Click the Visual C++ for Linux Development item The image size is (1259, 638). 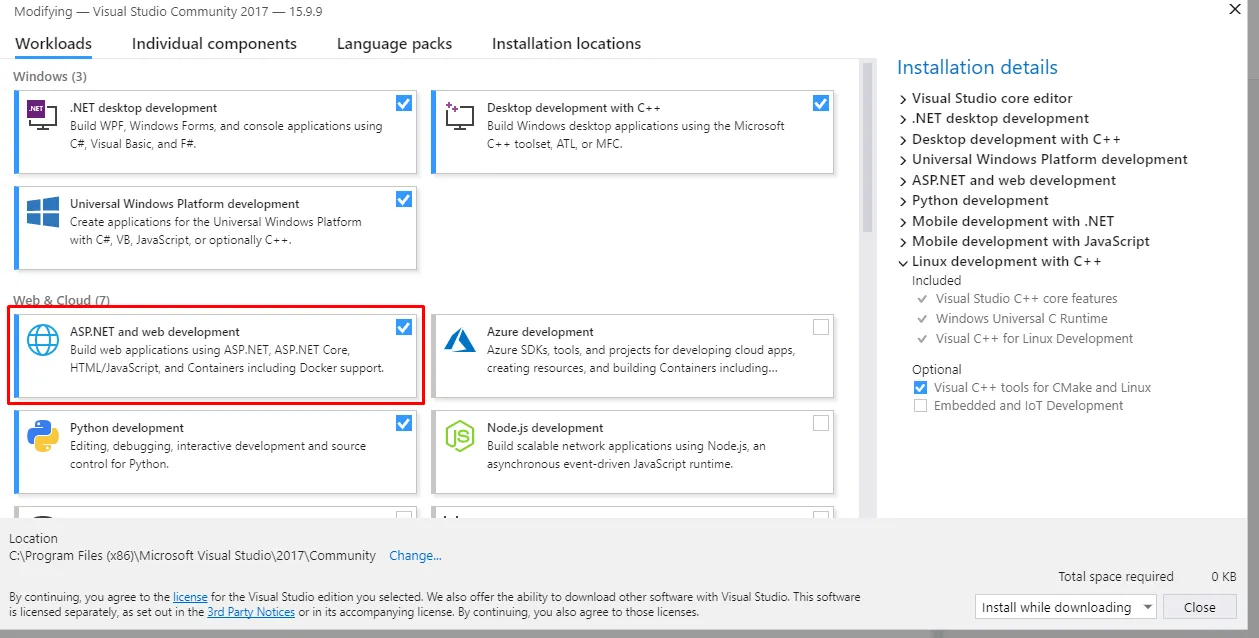1034,339
